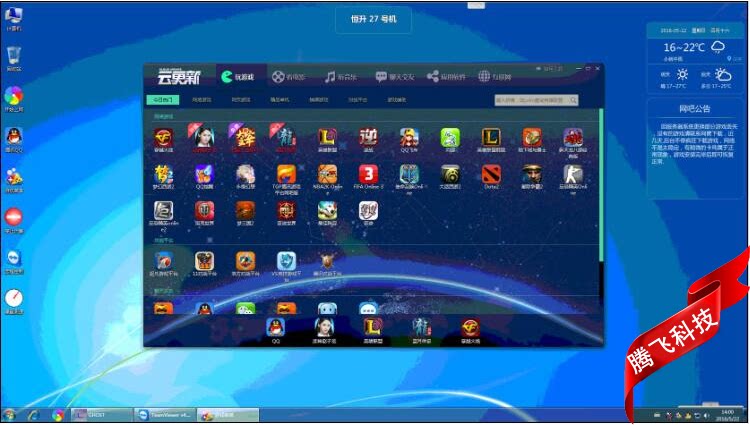
Task: Open the chat tab with speech bubble icon
Action: pyautogui.click(x=395, y=76)
